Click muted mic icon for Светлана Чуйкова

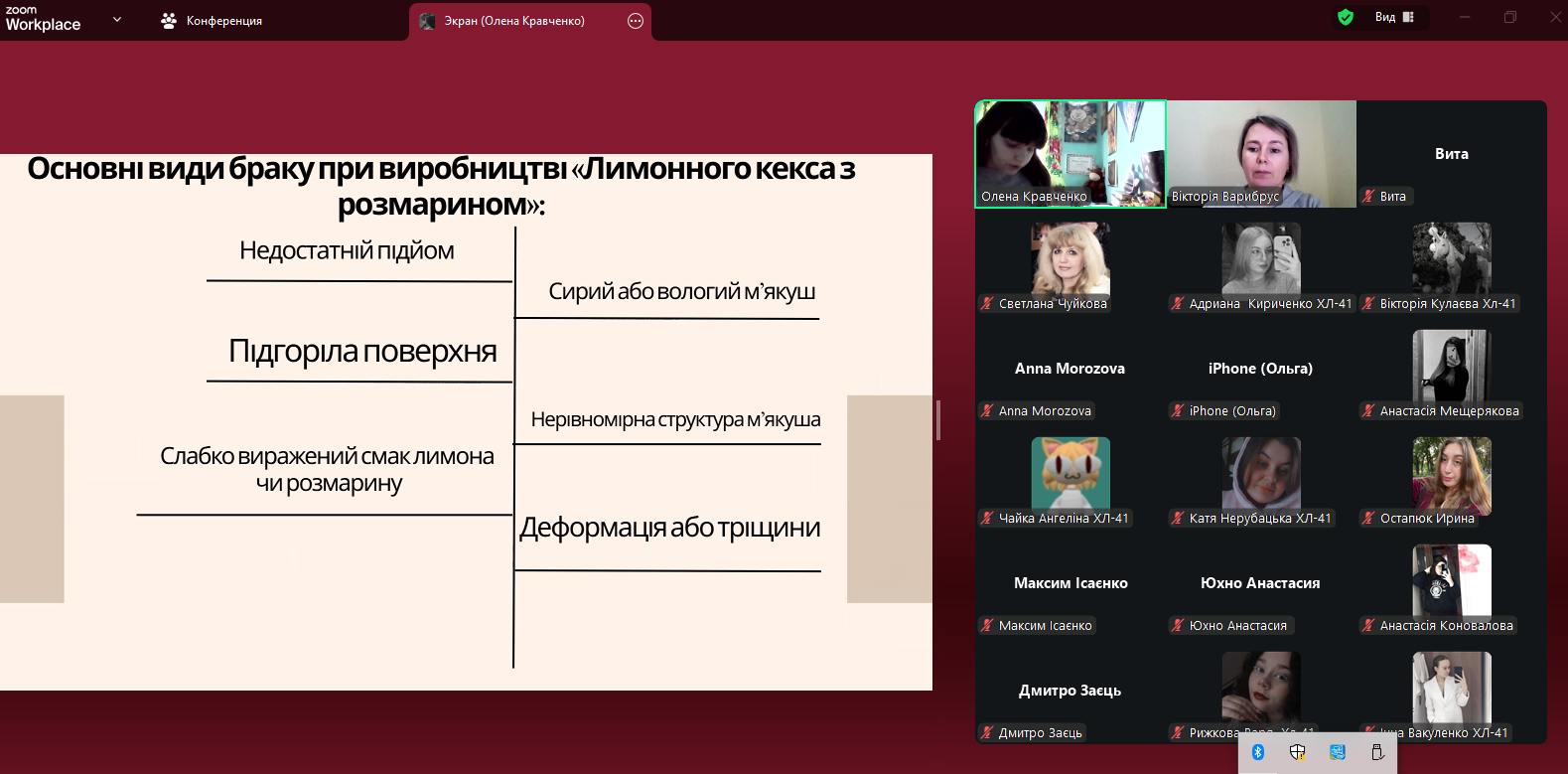987,304
